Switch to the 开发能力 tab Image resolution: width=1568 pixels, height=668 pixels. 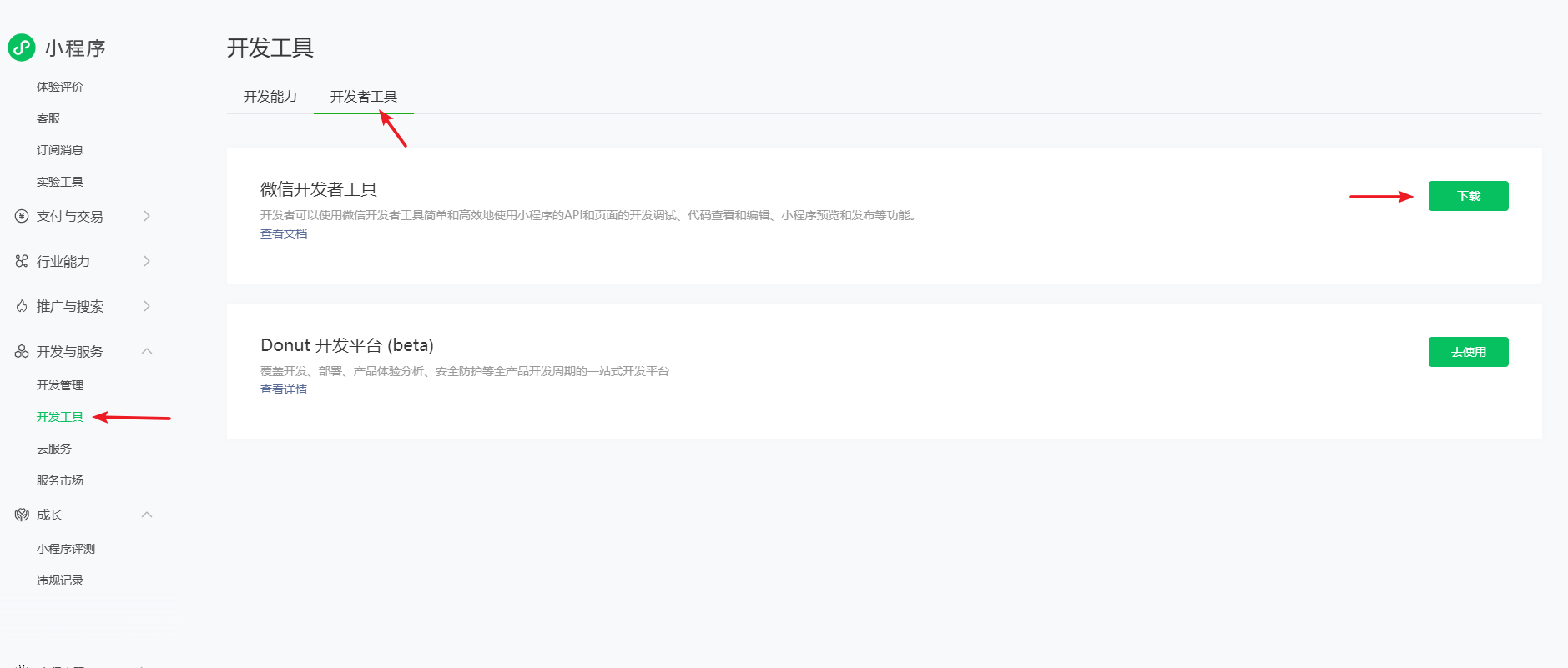point(270,97)
